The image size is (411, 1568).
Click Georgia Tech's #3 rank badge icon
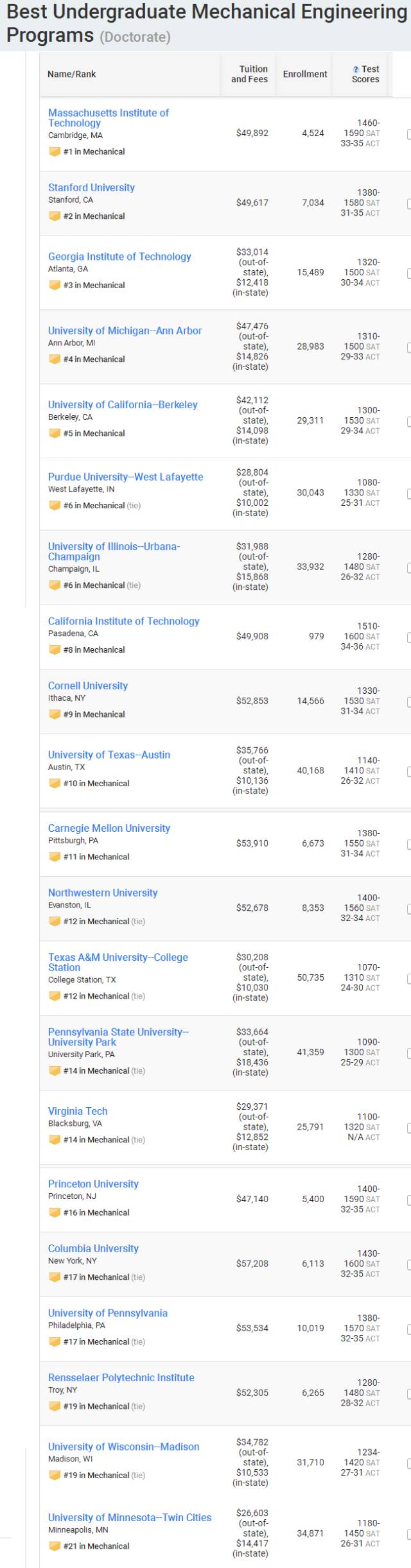click(55, 286)
